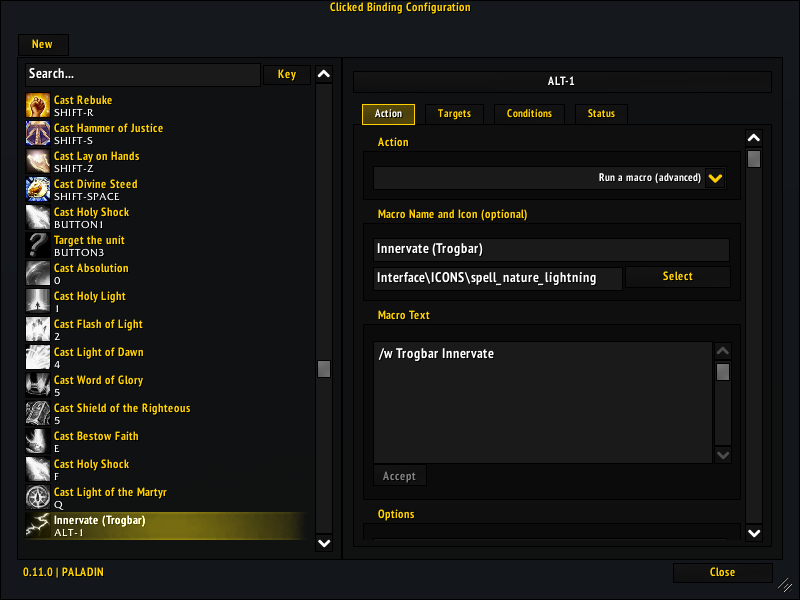The image size is (800, 600).
Task: Select the Cast Light of the Martyr row
Action: pos(166,498)
